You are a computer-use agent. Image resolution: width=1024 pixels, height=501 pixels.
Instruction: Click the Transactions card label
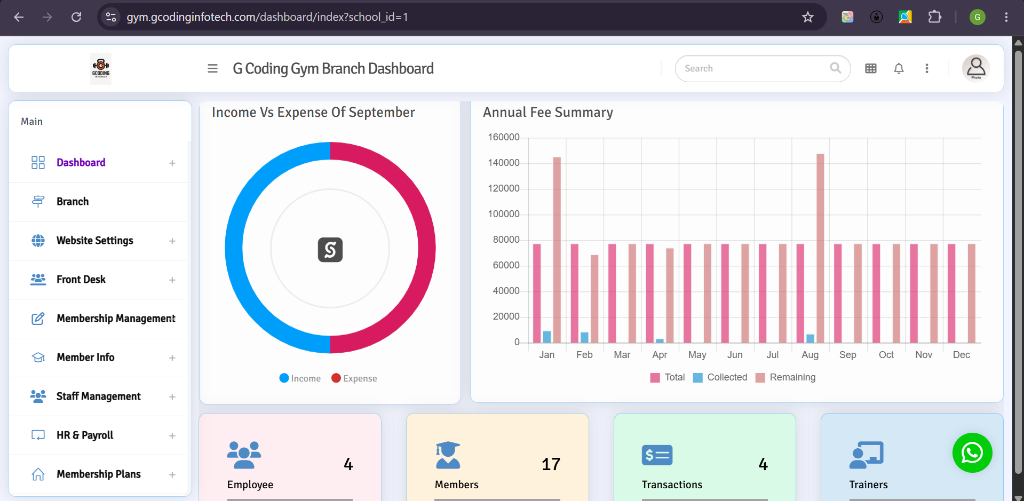672,485
